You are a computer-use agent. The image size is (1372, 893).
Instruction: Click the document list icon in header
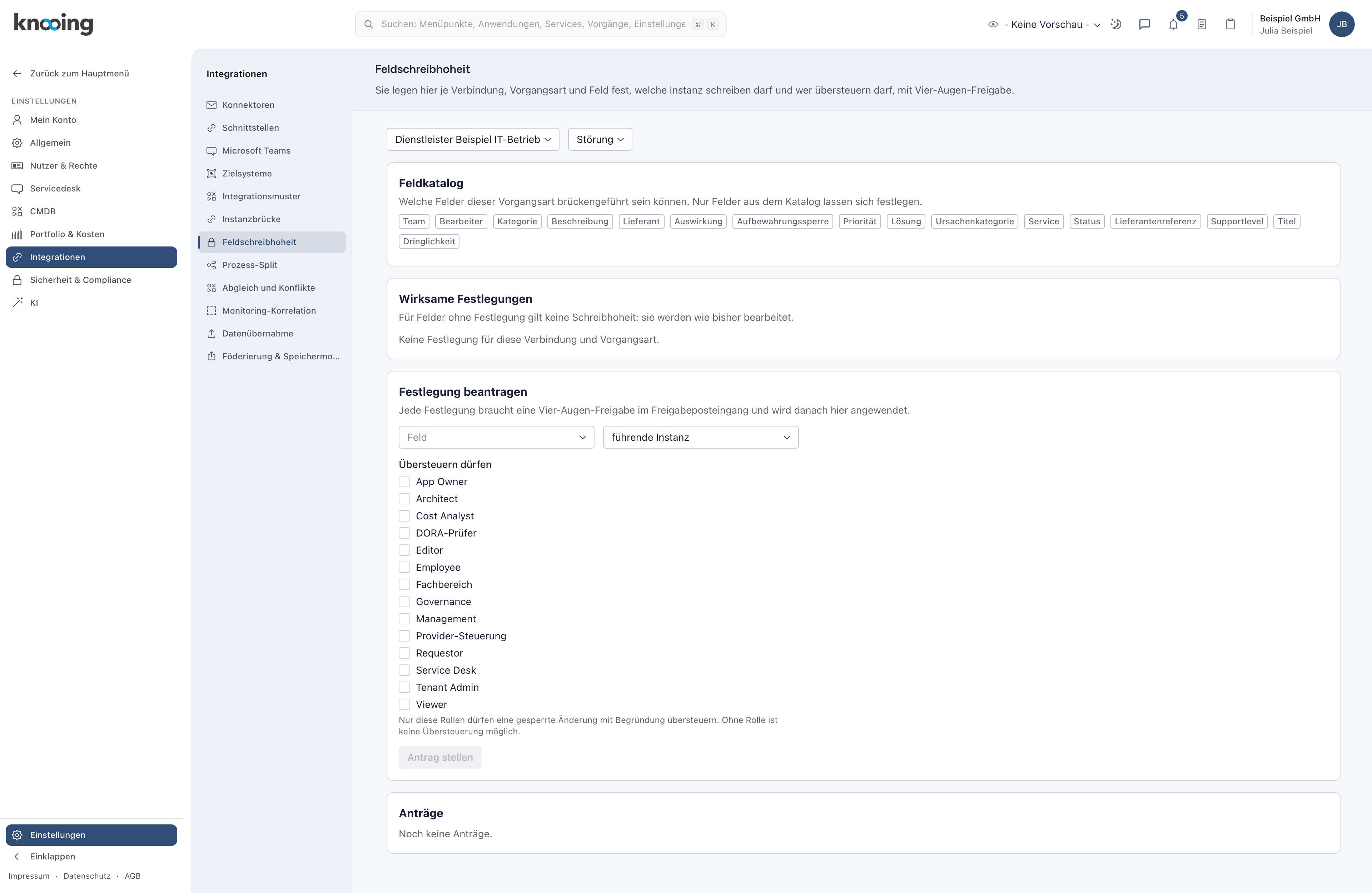1202,24
